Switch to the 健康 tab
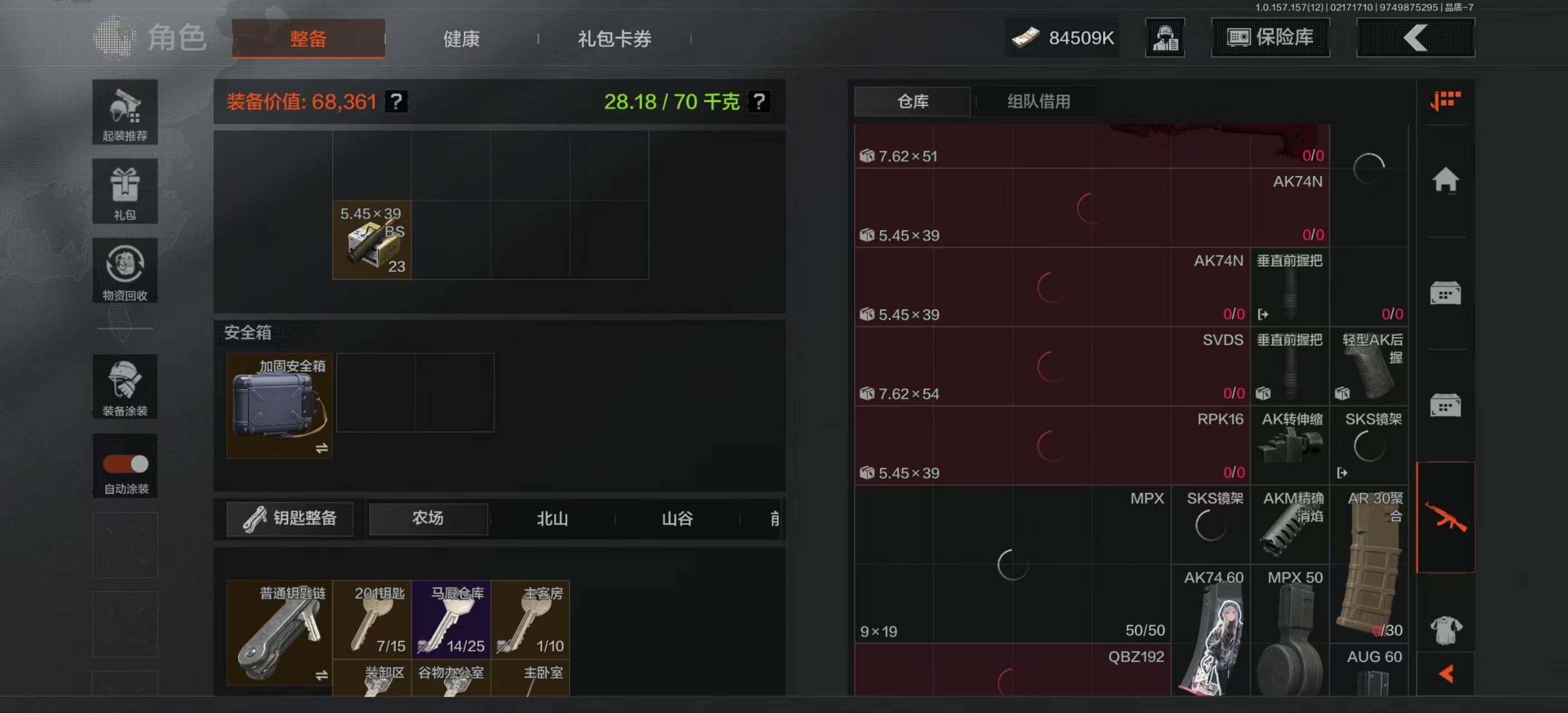1568x713 pixels. pyautogui.click(x=462, y=39)
